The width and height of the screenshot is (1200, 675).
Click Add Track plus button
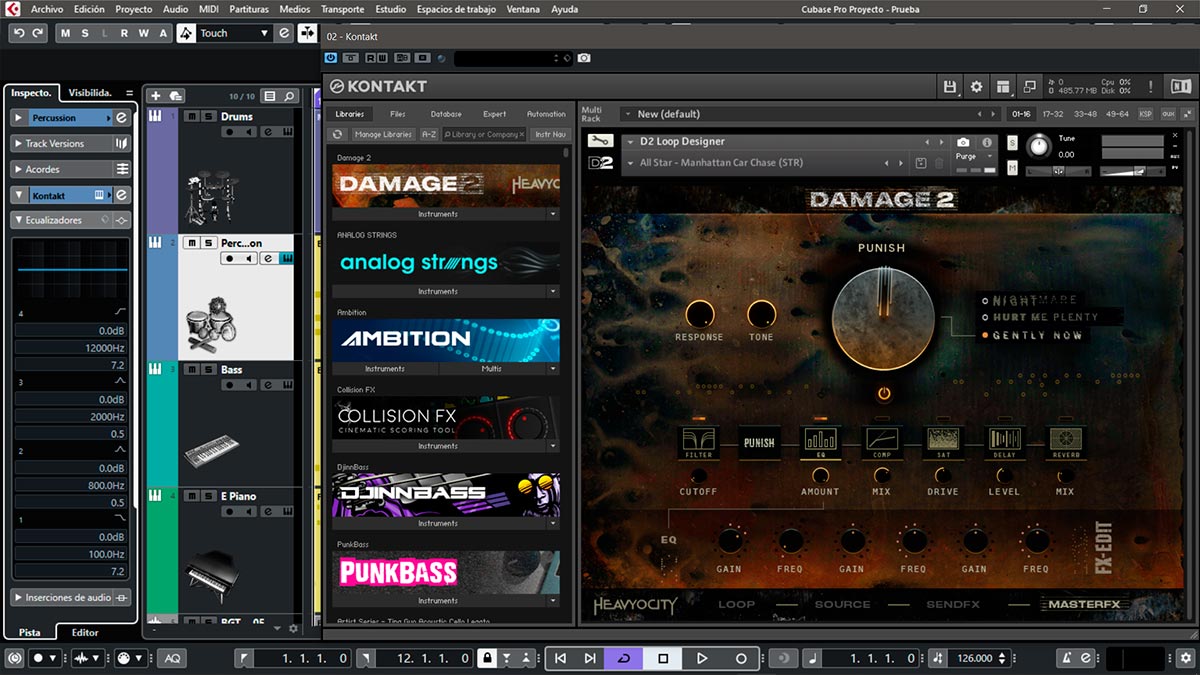(155, 96)
